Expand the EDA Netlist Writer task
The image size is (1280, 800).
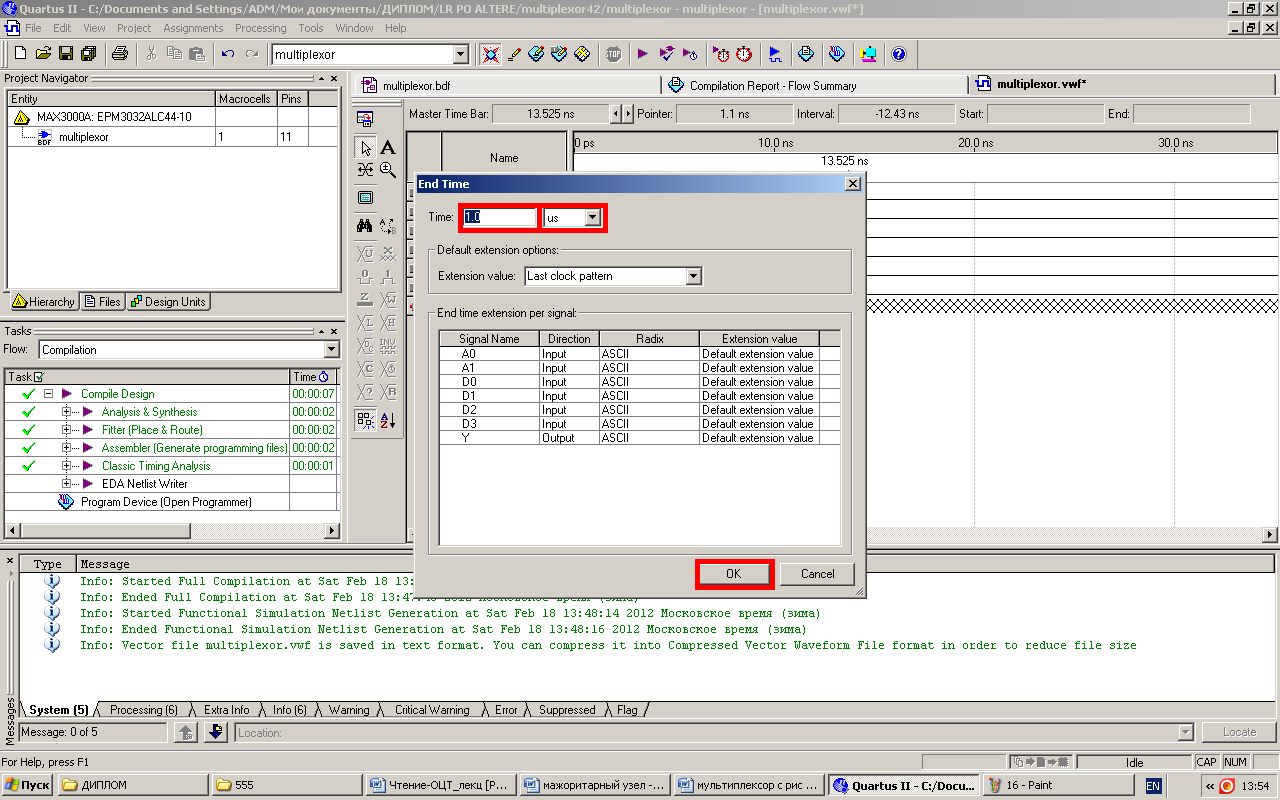click(x=67, y=484)
